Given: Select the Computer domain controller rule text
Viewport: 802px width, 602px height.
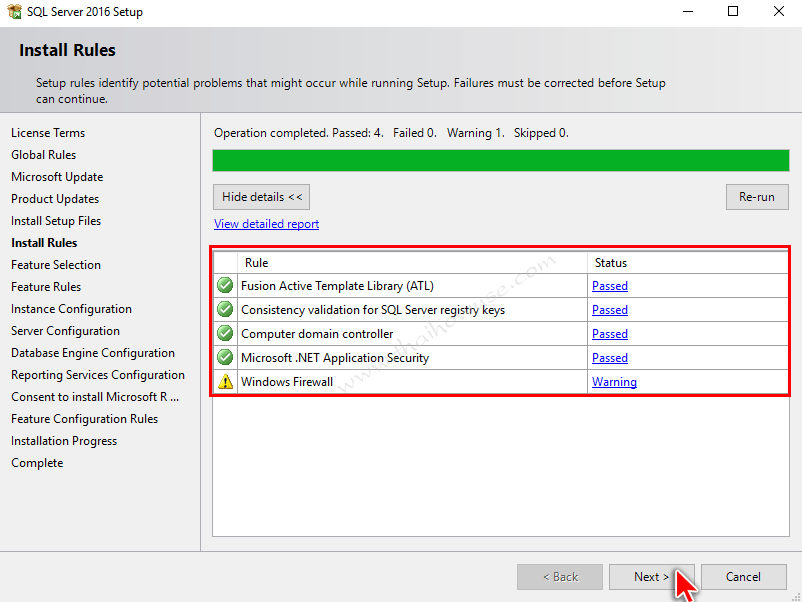Looking at the screenshot, I should click(317, 334).
